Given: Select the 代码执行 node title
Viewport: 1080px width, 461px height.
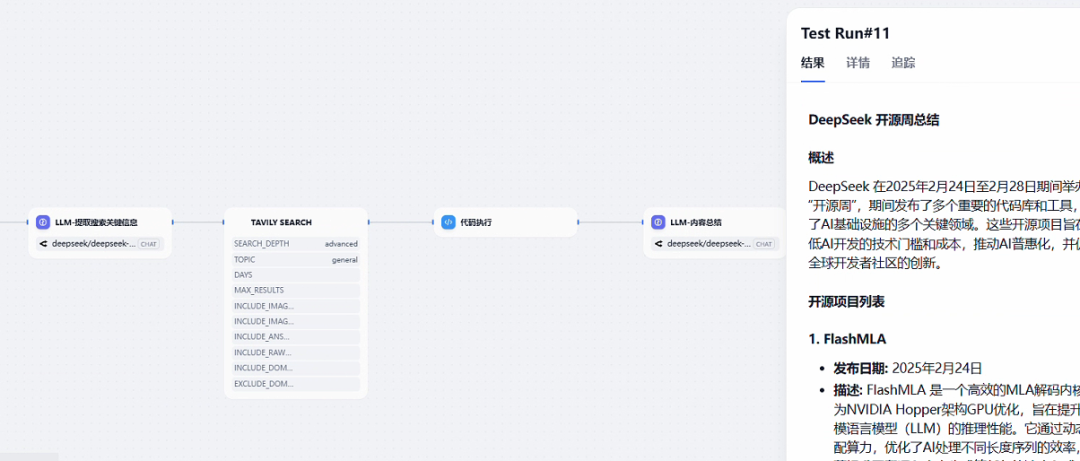Looking at the screenshot, I should (476, 223).
